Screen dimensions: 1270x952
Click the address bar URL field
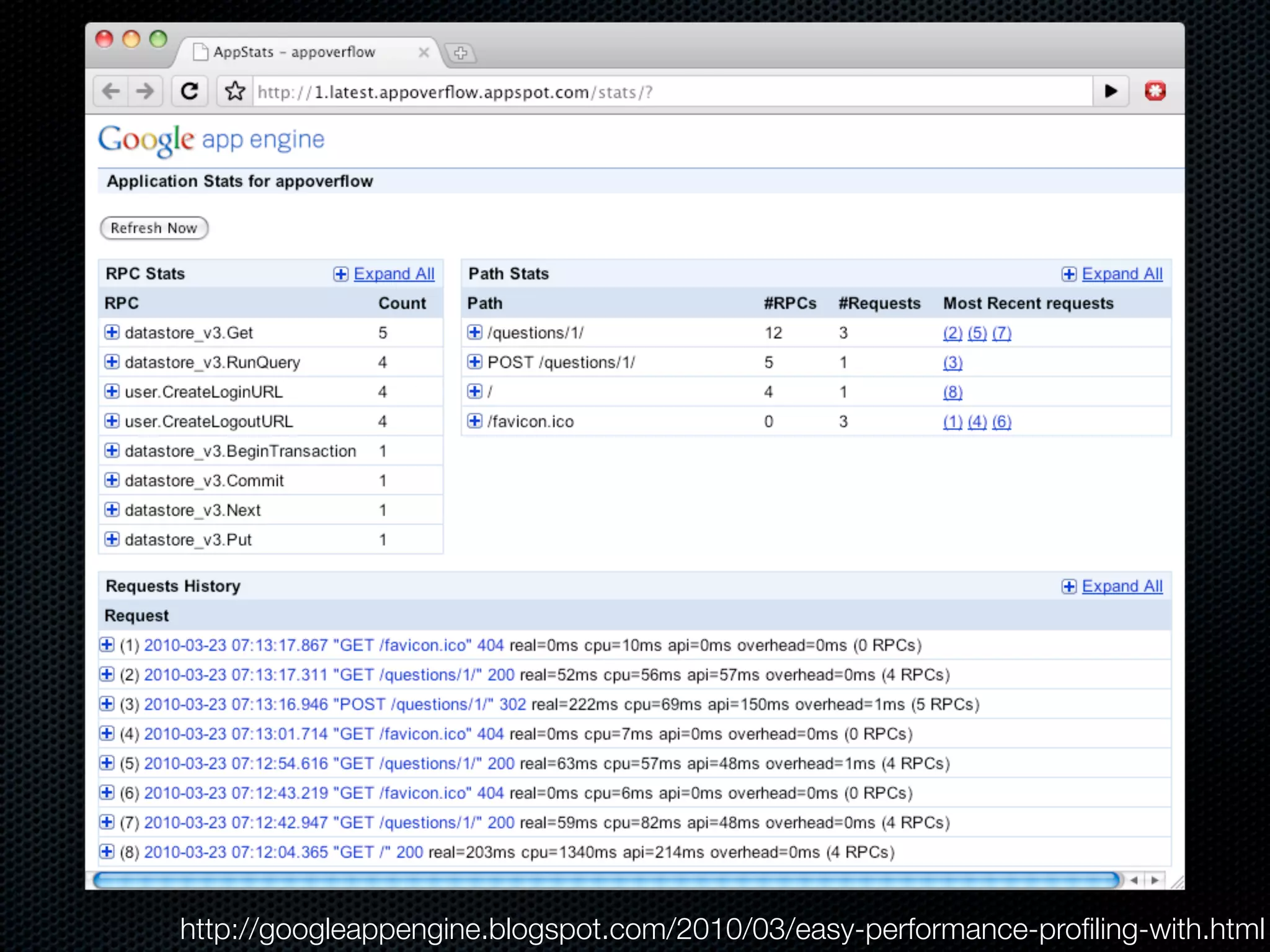pos(672,92)
